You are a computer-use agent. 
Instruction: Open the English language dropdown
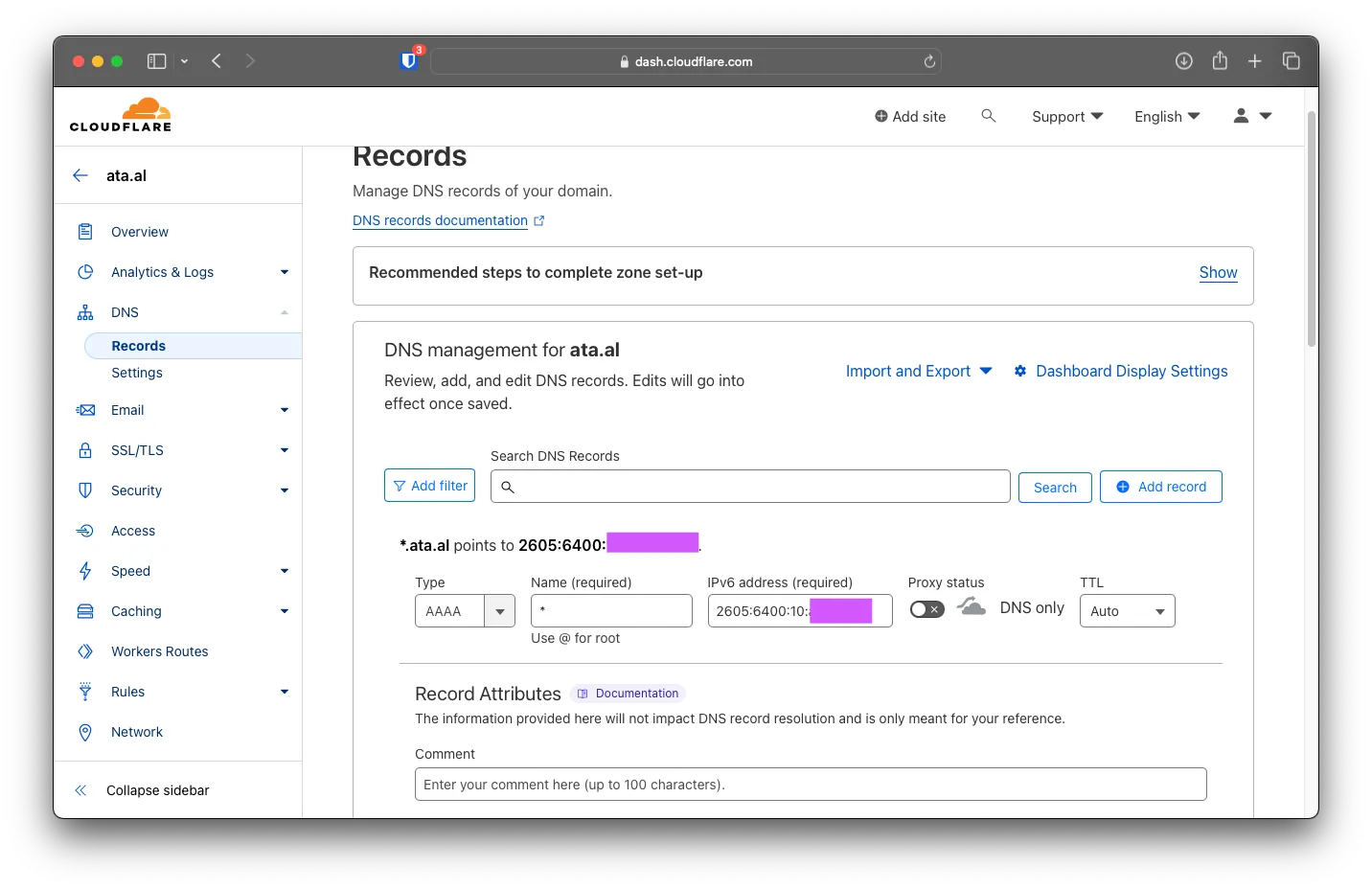tap(1167, 116)
